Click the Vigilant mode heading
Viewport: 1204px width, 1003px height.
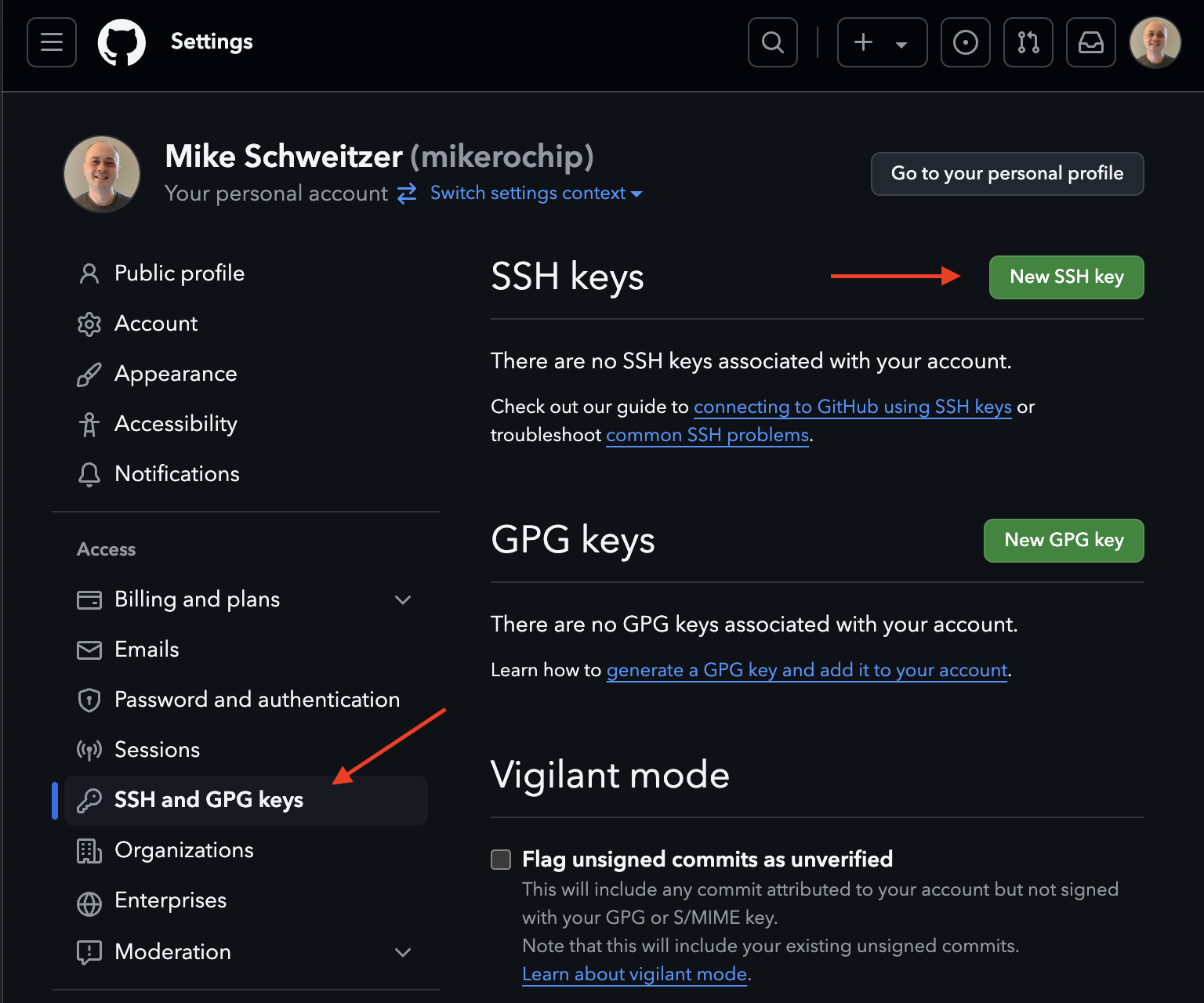(611, 775)
